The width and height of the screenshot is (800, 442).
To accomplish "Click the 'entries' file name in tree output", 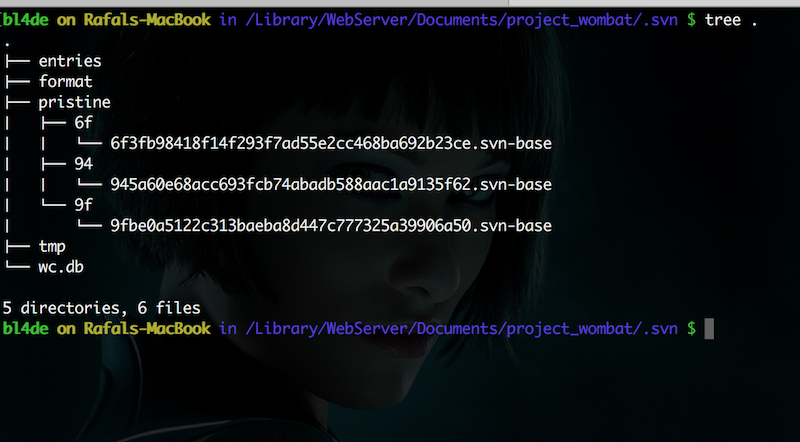I will coord(70,61).
